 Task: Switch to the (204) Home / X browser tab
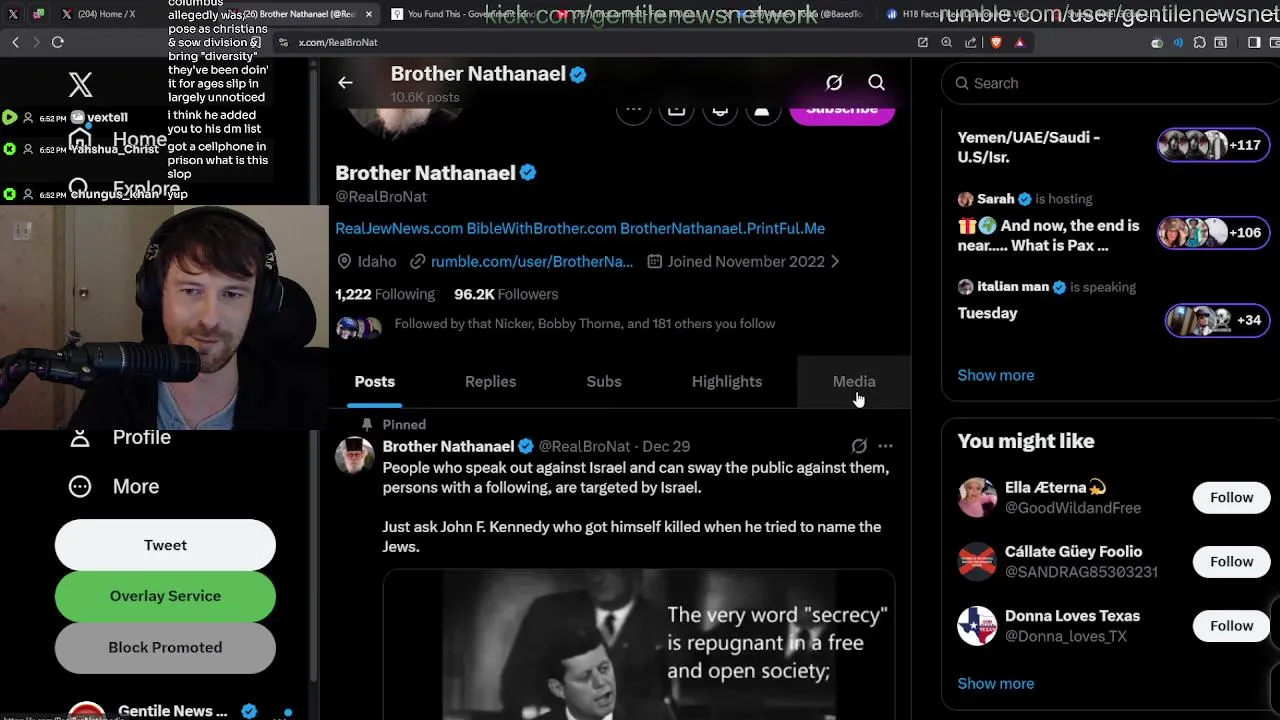[105, 14]
